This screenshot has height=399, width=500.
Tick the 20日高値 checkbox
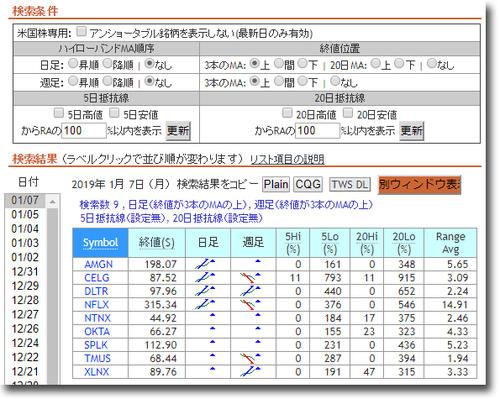287,113
